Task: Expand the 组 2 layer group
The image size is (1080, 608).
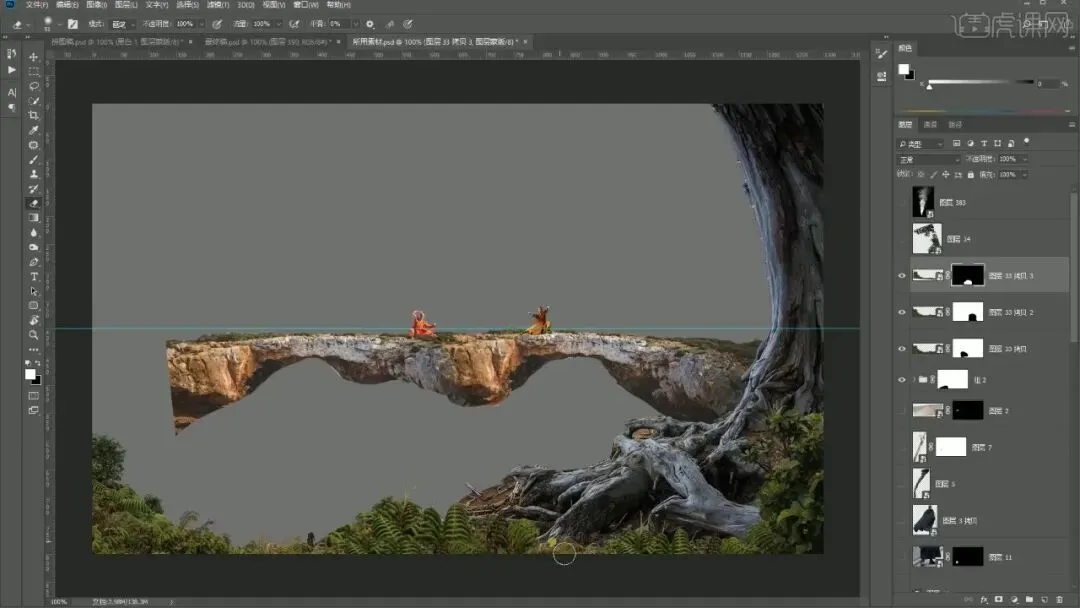Action: click(914, 380)
